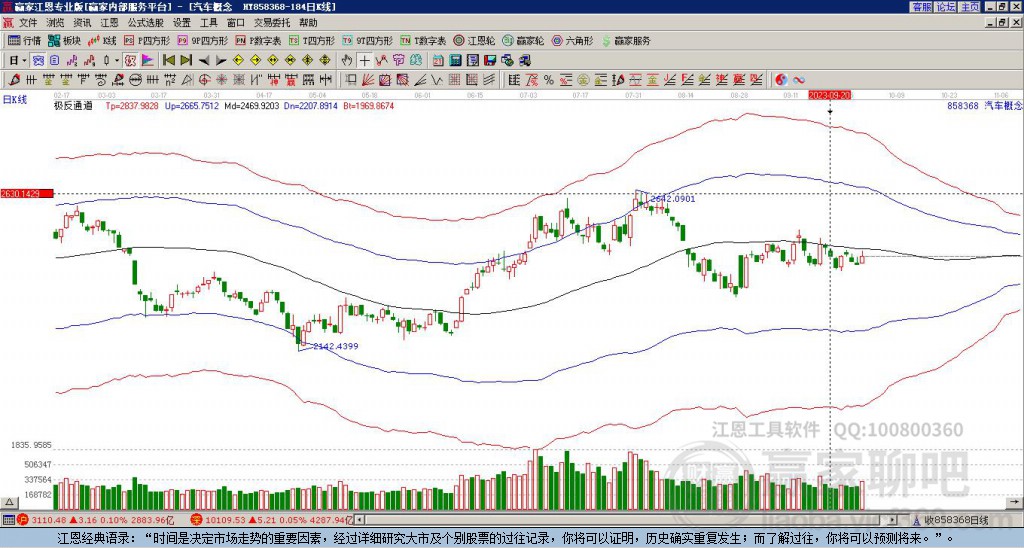
Task: Open the calculator icon
Action: click(x=455, y=61)
